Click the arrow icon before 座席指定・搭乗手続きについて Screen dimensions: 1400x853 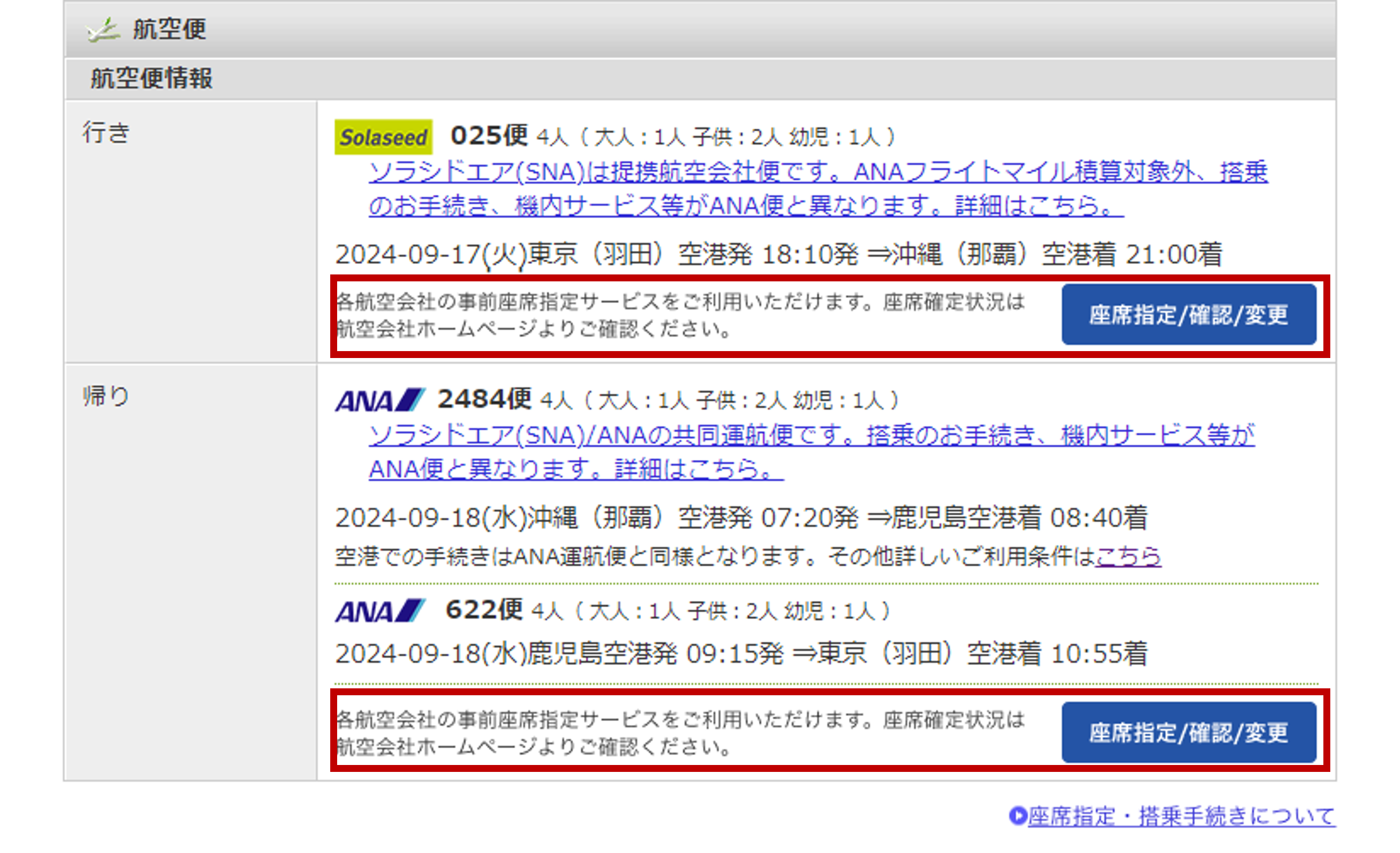1017,816
